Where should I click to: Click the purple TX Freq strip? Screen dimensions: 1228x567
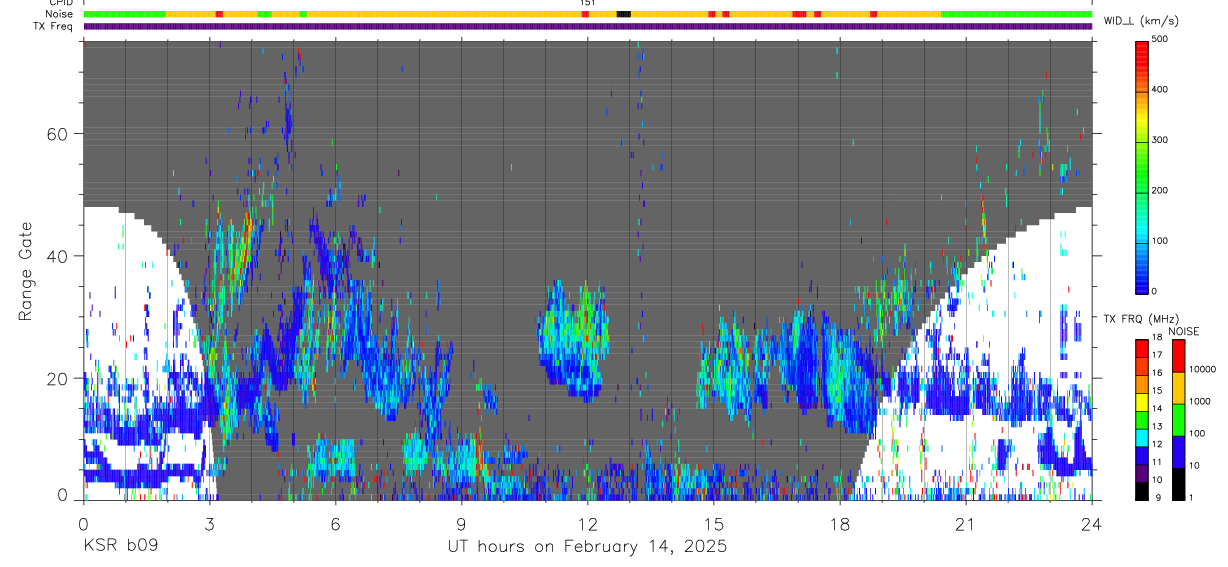(x=587, y=27)
